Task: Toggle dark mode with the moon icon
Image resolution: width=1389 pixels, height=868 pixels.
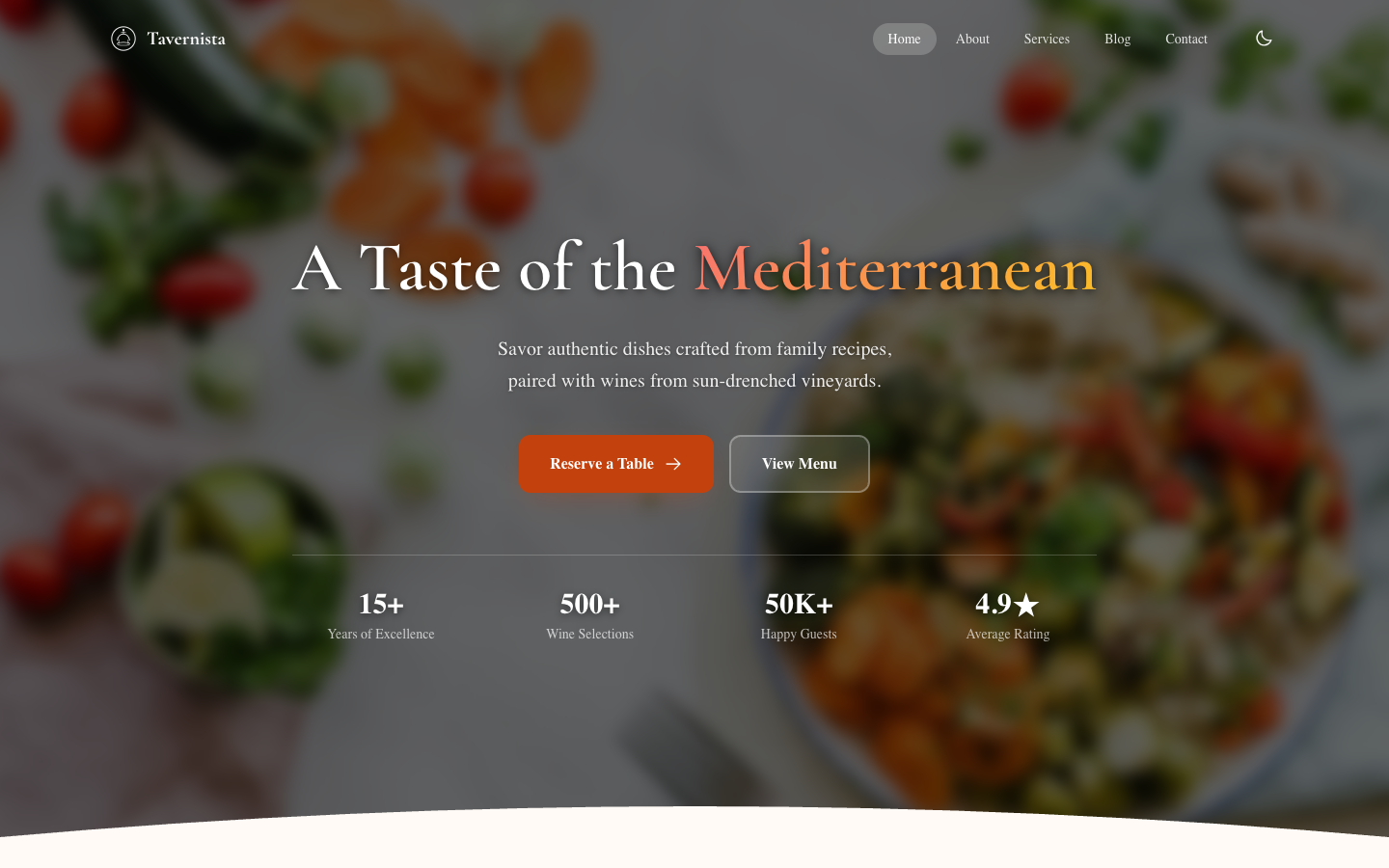Action: [1264, 39]
